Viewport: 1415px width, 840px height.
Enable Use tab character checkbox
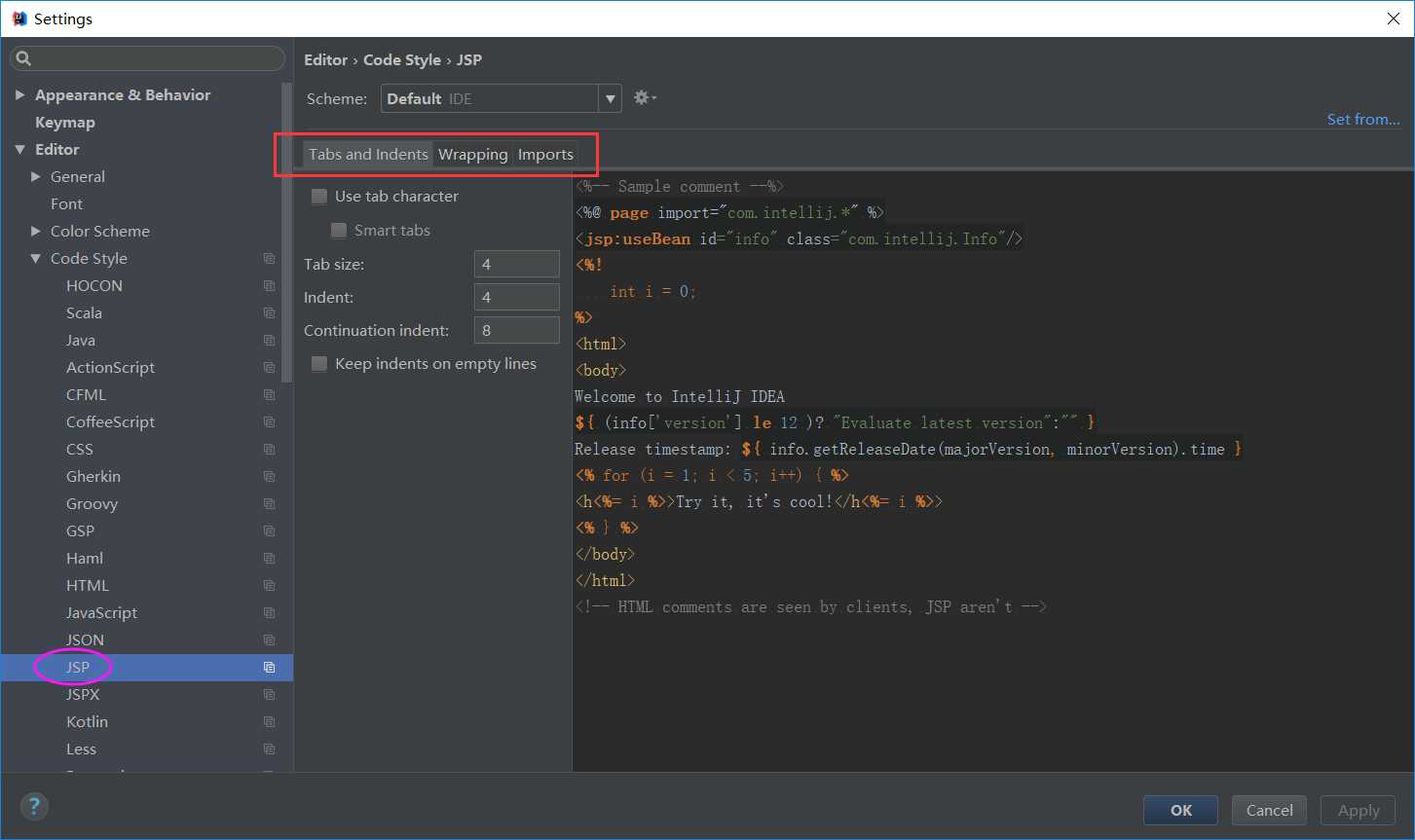[319, 197]
